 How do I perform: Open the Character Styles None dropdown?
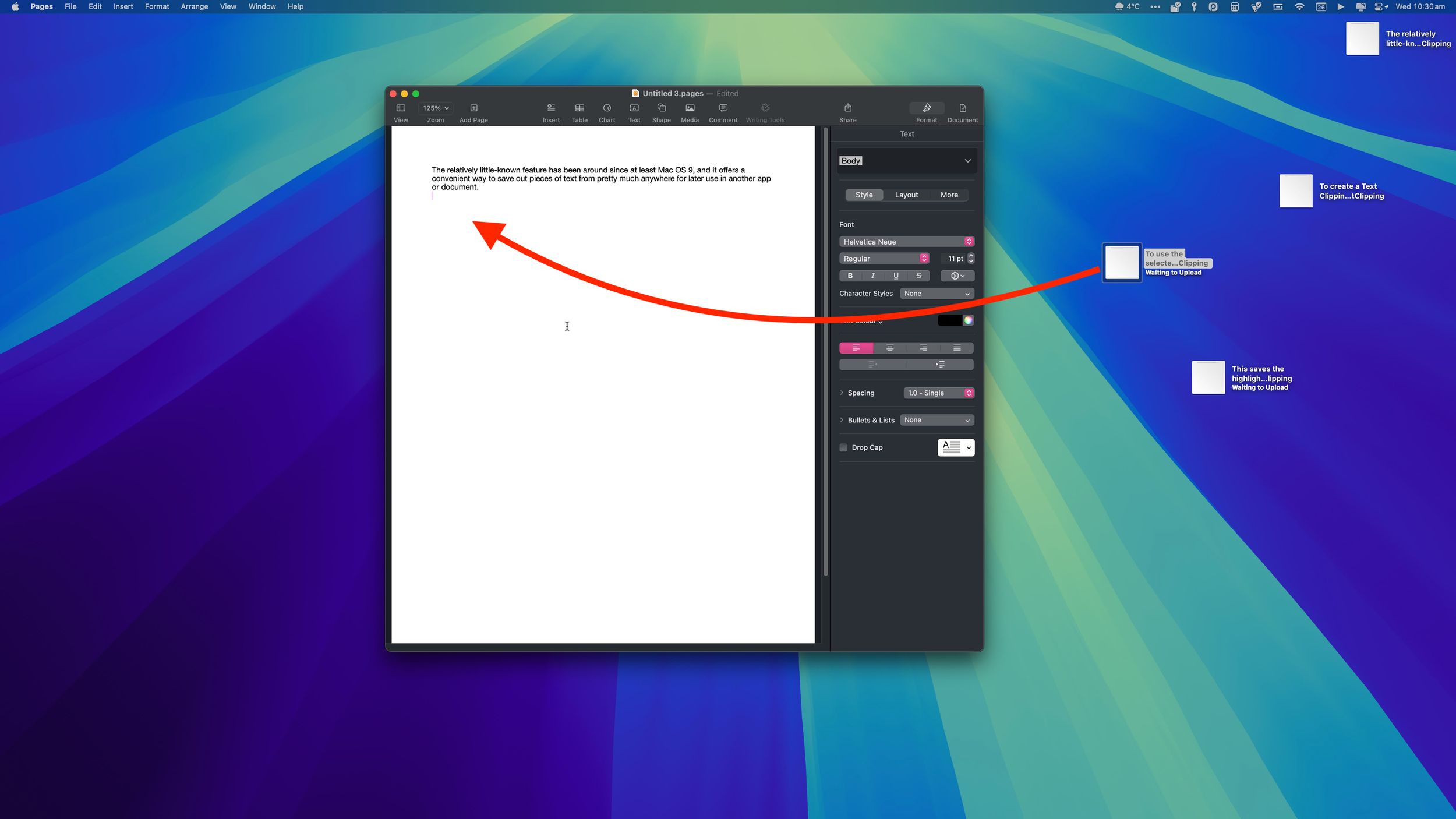936,293
